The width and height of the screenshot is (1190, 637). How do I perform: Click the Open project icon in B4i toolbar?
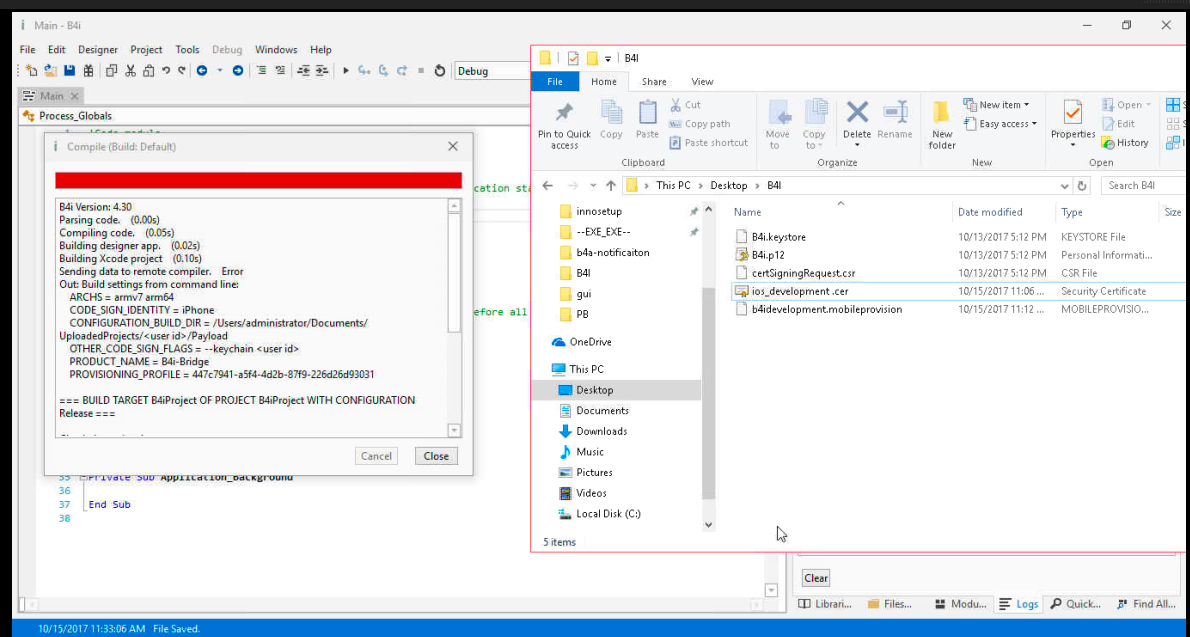point(50,71)
